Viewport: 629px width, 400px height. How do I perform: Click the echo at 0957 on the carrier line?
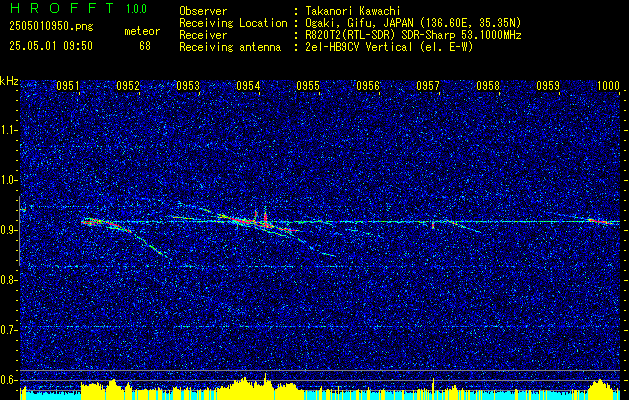[433, 224]
